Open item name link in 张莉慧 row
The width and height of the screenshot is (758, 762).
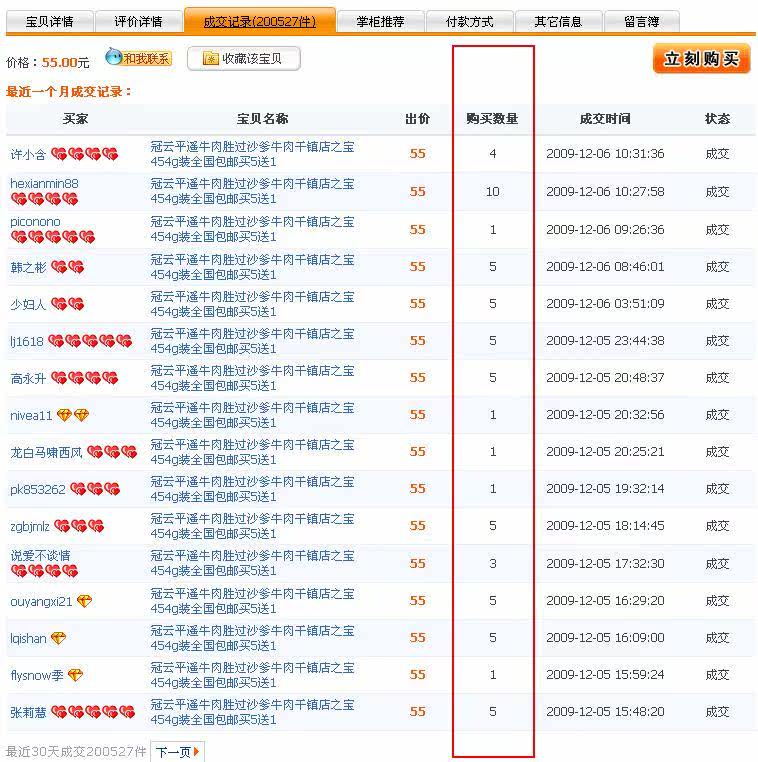point(252,712)
